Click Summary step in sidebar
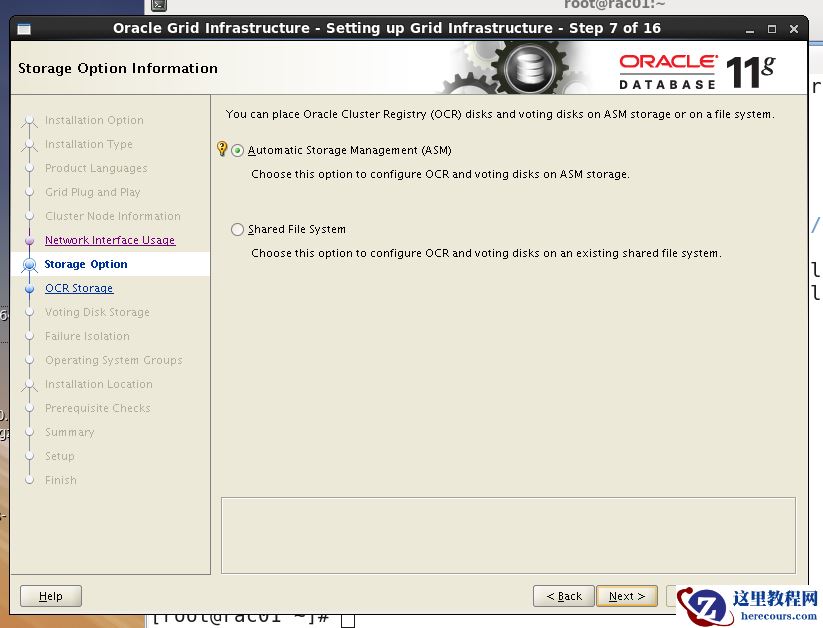Image resolution: width=823 pixels, height=628 pixels. pyautogui.click(x=69, y=432)
